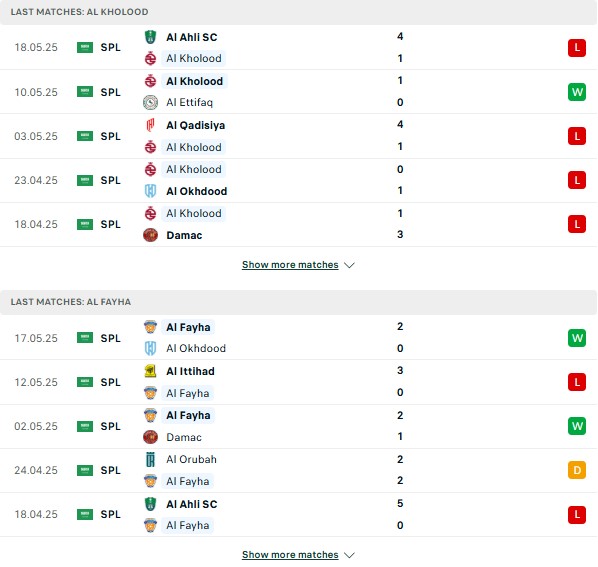Click the Al Ittihad club logo
Viewport: 598px width, 567px height.
150,371
